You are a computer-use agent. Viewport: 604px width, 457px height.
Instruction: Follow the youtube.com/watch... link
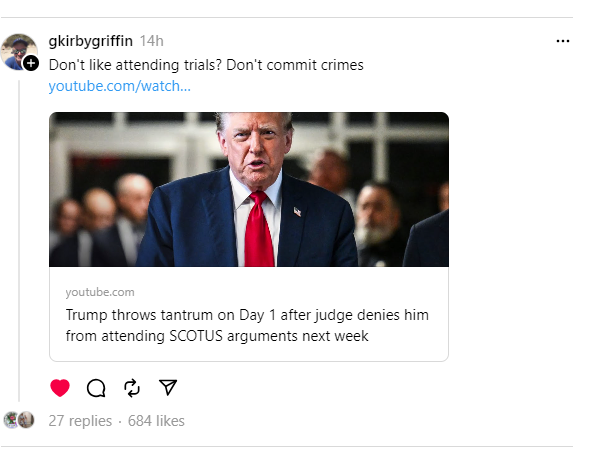[119, 87]
